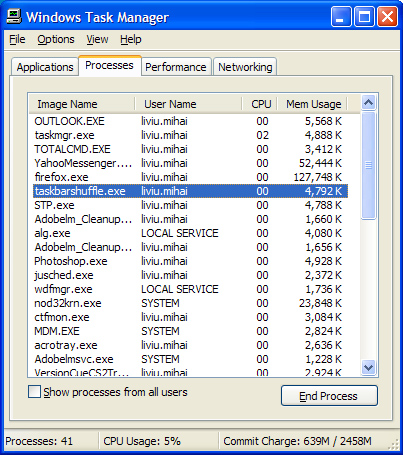
Task: Select the firefox.exe process
Action: (190, 177)
